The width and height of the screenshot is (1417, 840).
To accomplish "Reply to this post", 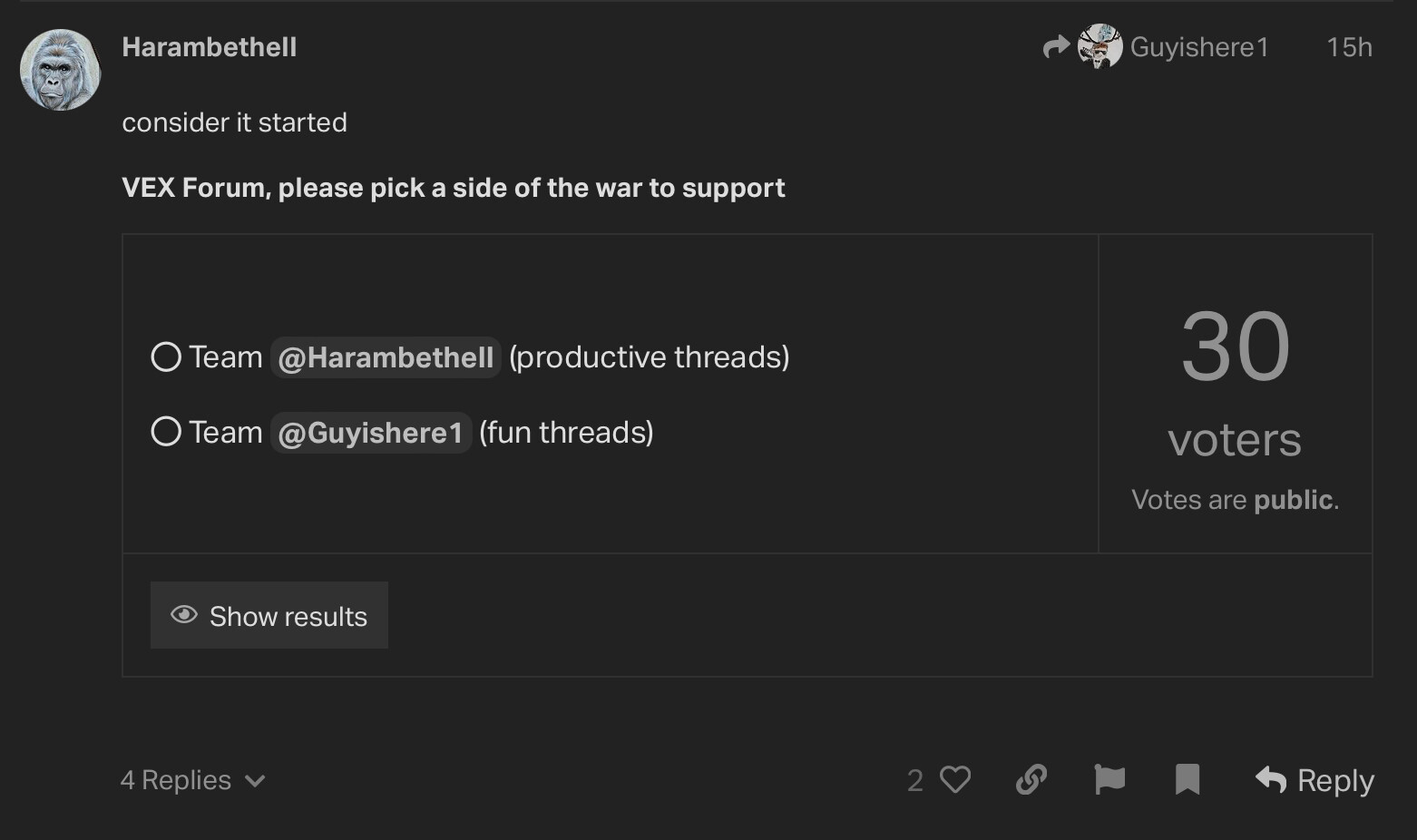I will coord(1314,780).
